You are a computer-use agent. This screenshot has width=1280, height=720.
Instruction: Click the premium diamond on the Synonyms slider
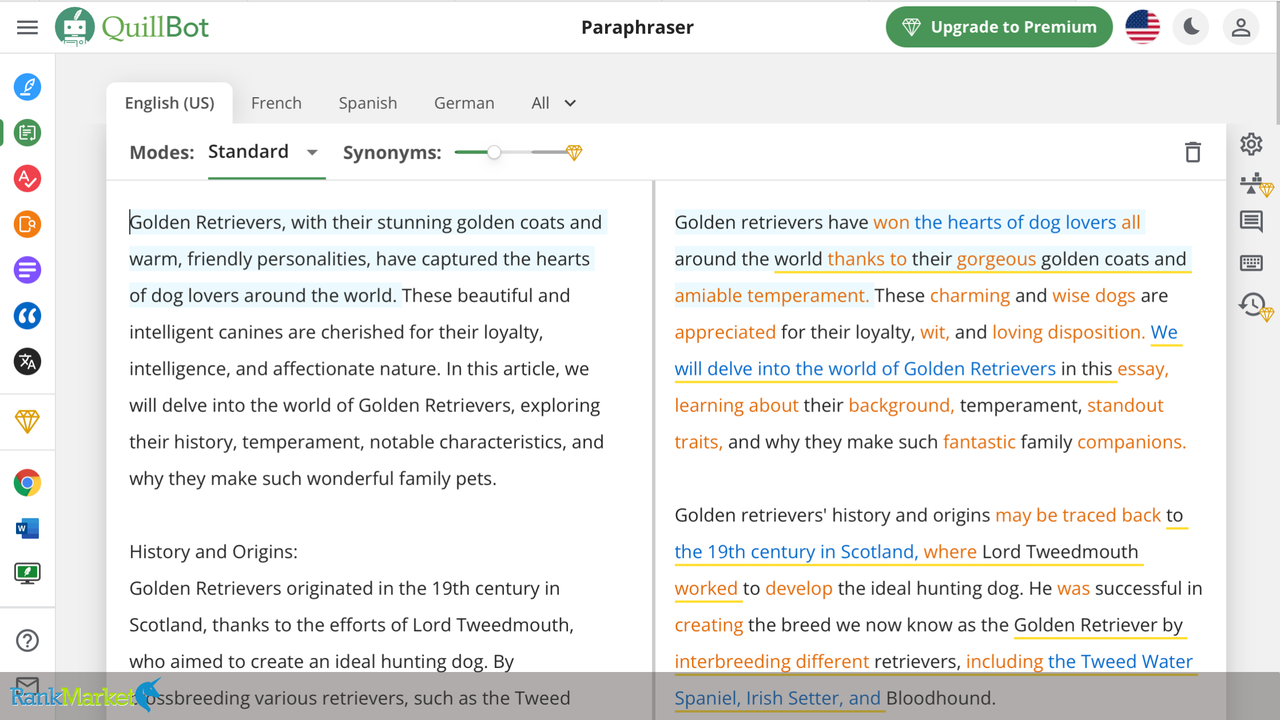pyautogui.click(x=574, y=153)
